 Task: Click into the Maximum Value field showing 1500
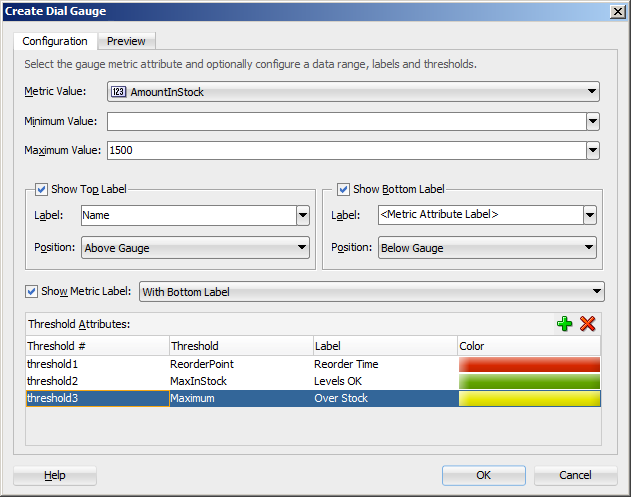click(x=346, y=151)
